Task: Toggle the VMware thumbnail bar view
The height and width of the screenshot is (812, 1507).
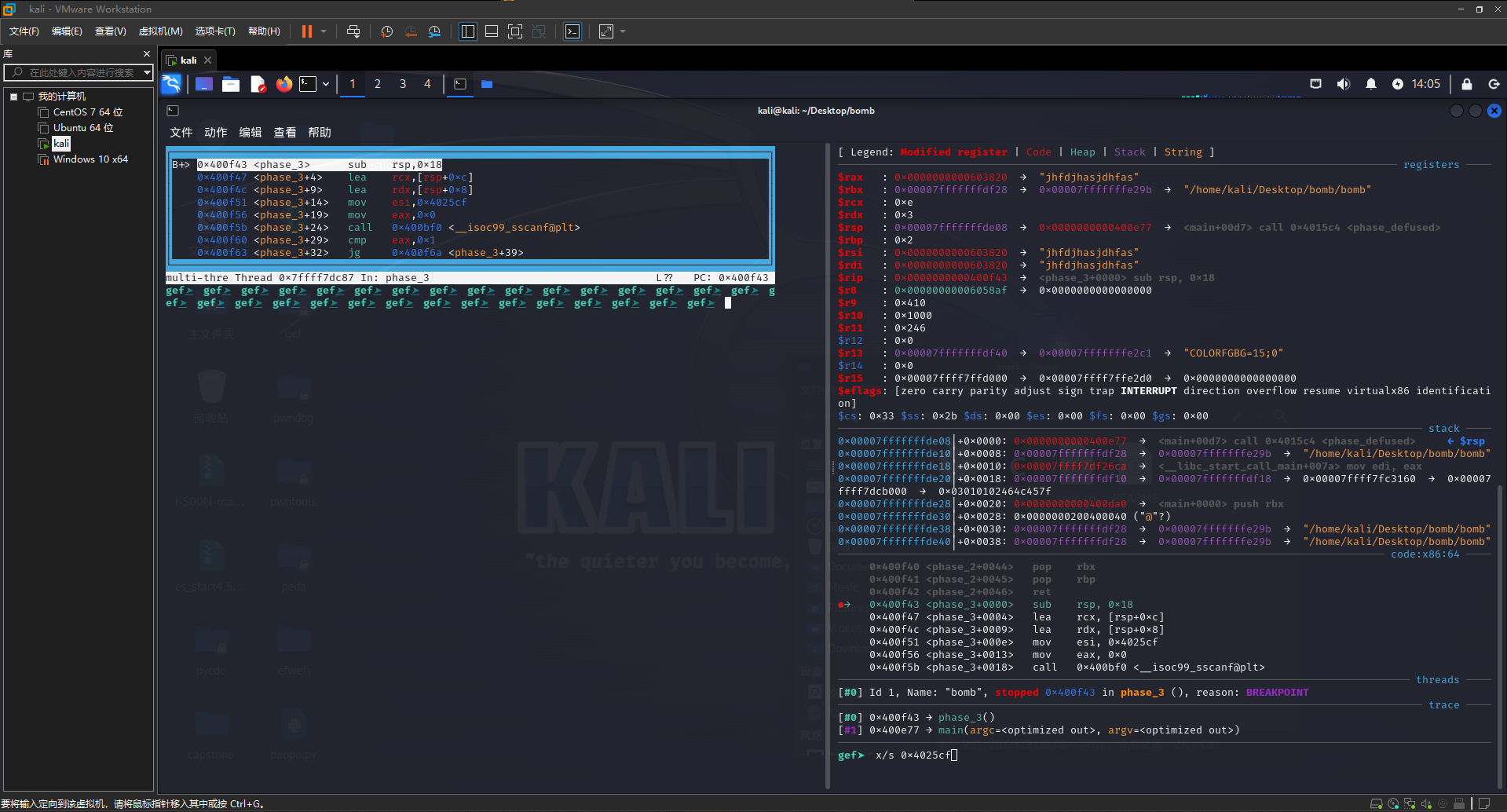Action: click(492, 31)
